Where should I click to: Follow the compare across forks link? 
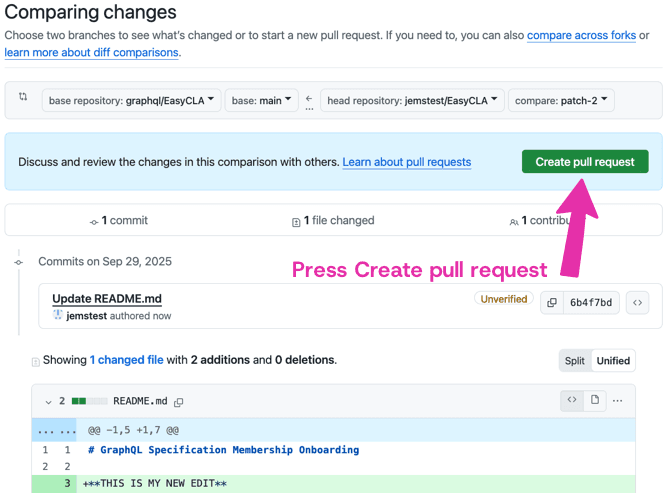[581, 35]
